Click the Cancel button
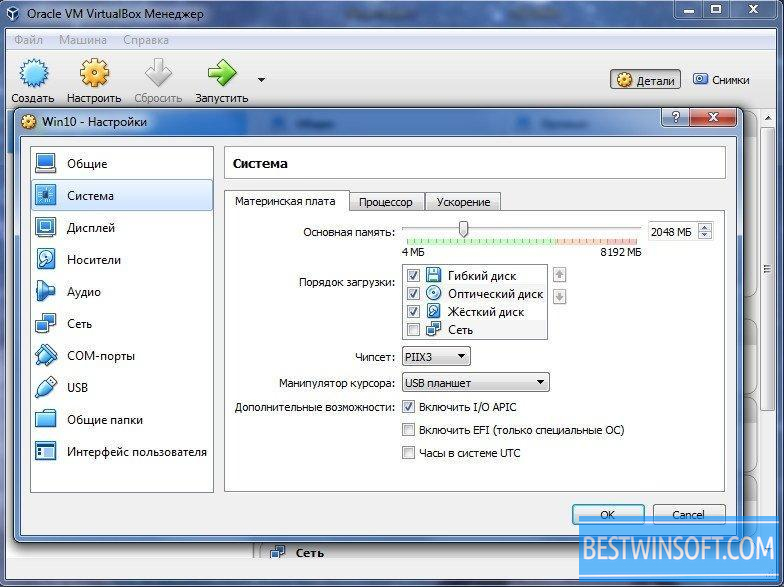Viewport: 784px width, 587px height. 688,514
